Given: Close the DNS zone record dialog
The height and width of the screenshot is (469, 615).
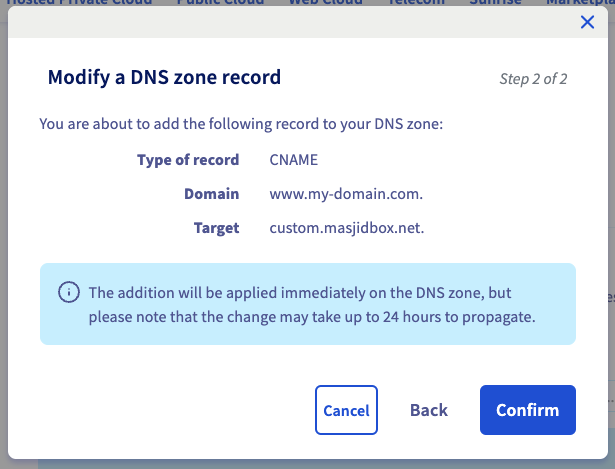Looking at the screenshot, I should coord(587,22).
